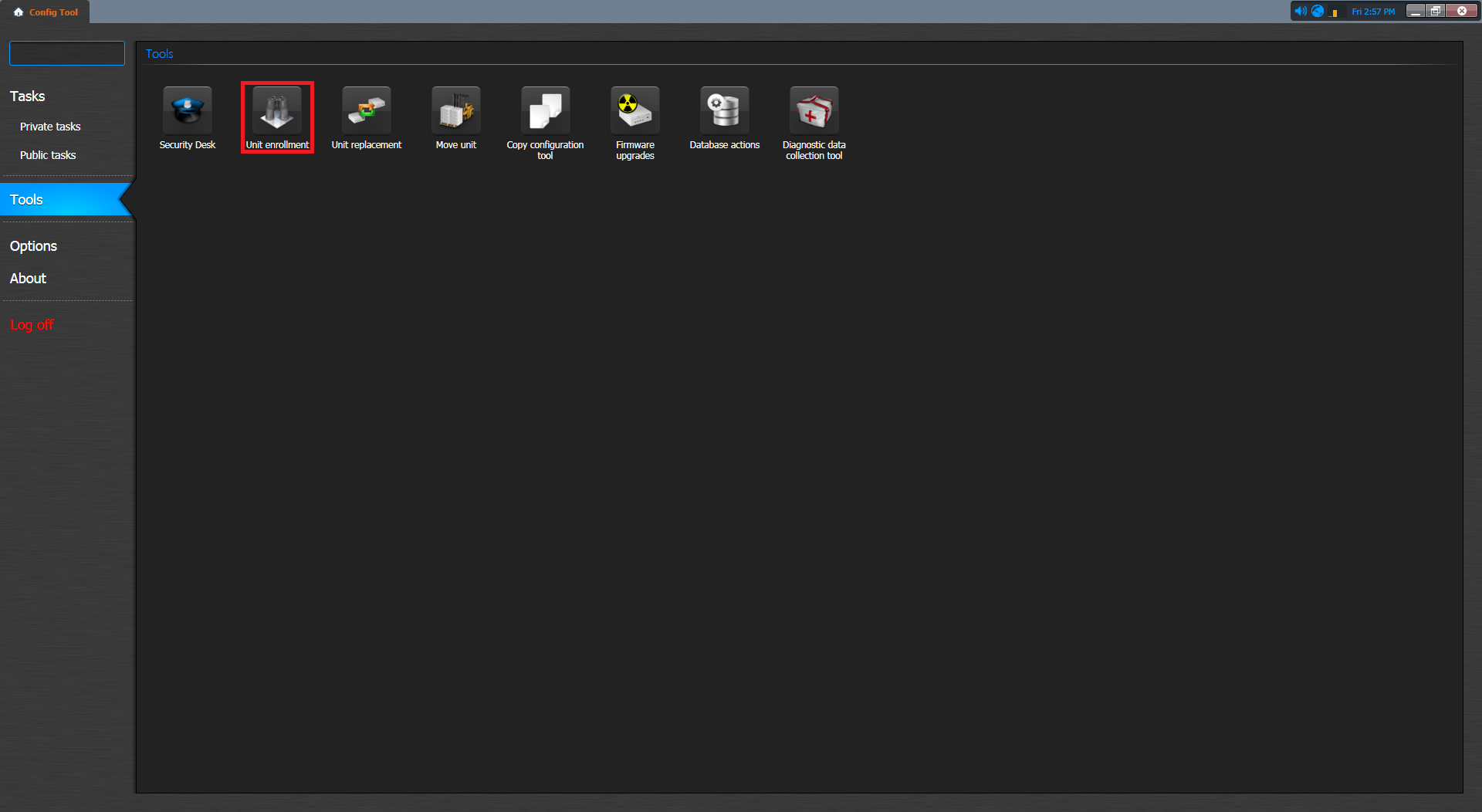Click the Config Tool home tab
1482x812 pixels.
46,12
